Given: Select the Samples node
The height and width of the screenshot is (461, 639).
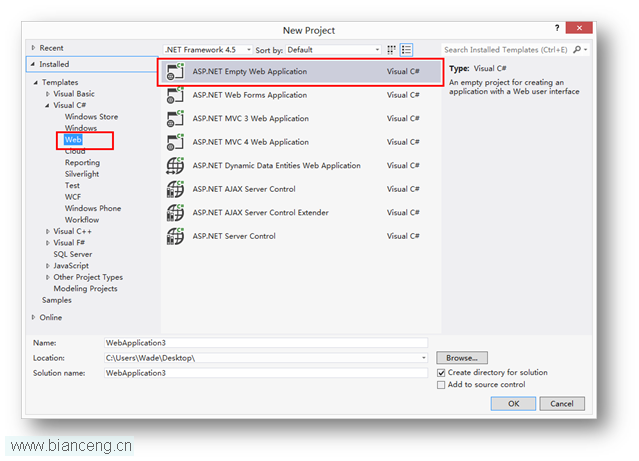Looking at the screenshot, I should pyautogui.click(x=57, y=300).
